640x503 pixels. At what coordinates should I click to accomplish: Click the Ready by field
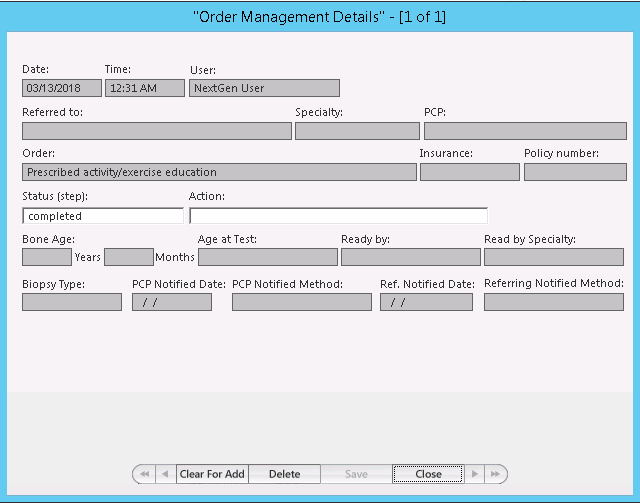coord(411,257)
